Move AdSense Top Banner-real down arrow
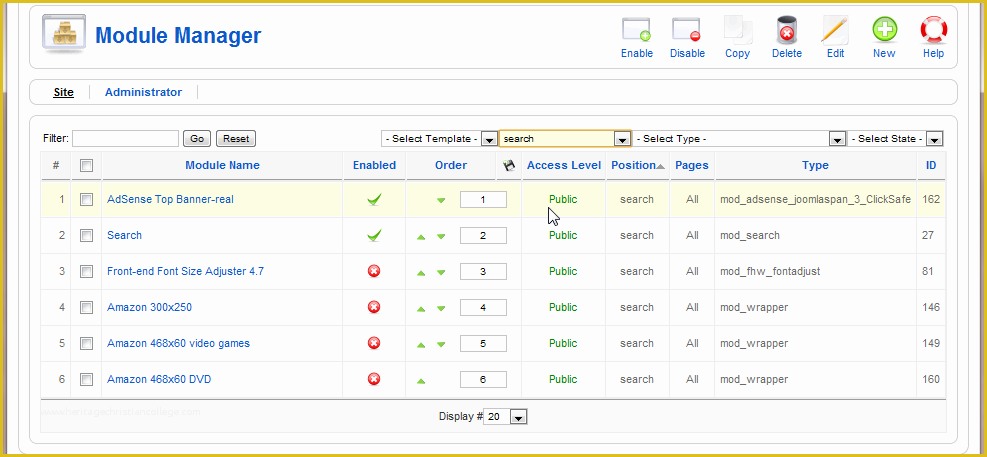987x457 pixels. [441, 200]
